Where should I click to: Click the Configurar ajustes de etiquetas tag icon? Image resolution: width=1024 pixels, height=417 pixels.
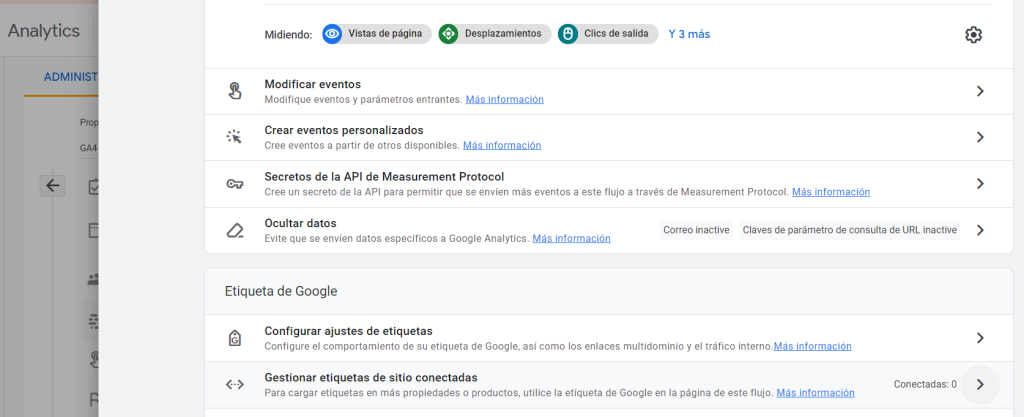coord(235,338)
